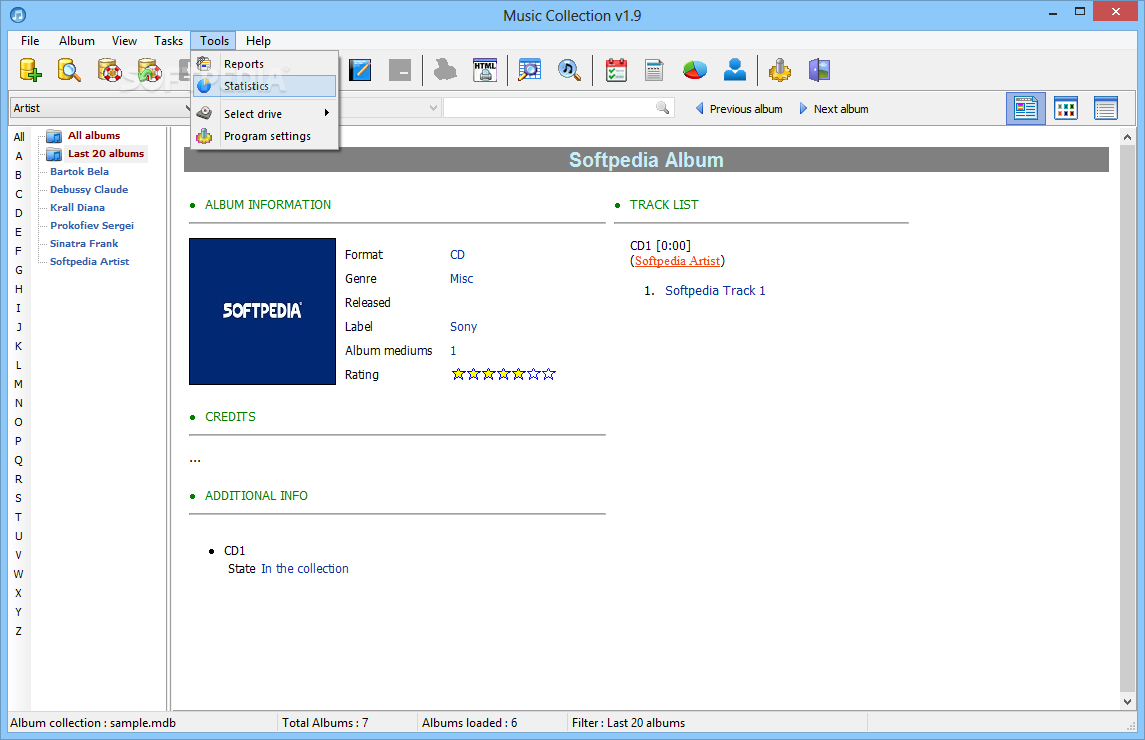Click the All albums folder icon
The width and height of the screenshot is (1145, 740).
[54, 136]
